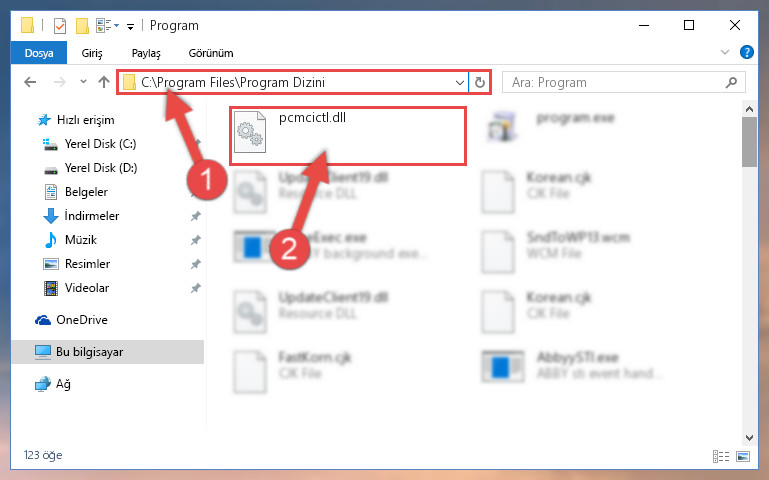The image size is (769, 480).
Task: Open Yerel Disk (C:) in sidebar
Action: click(101, 144)
